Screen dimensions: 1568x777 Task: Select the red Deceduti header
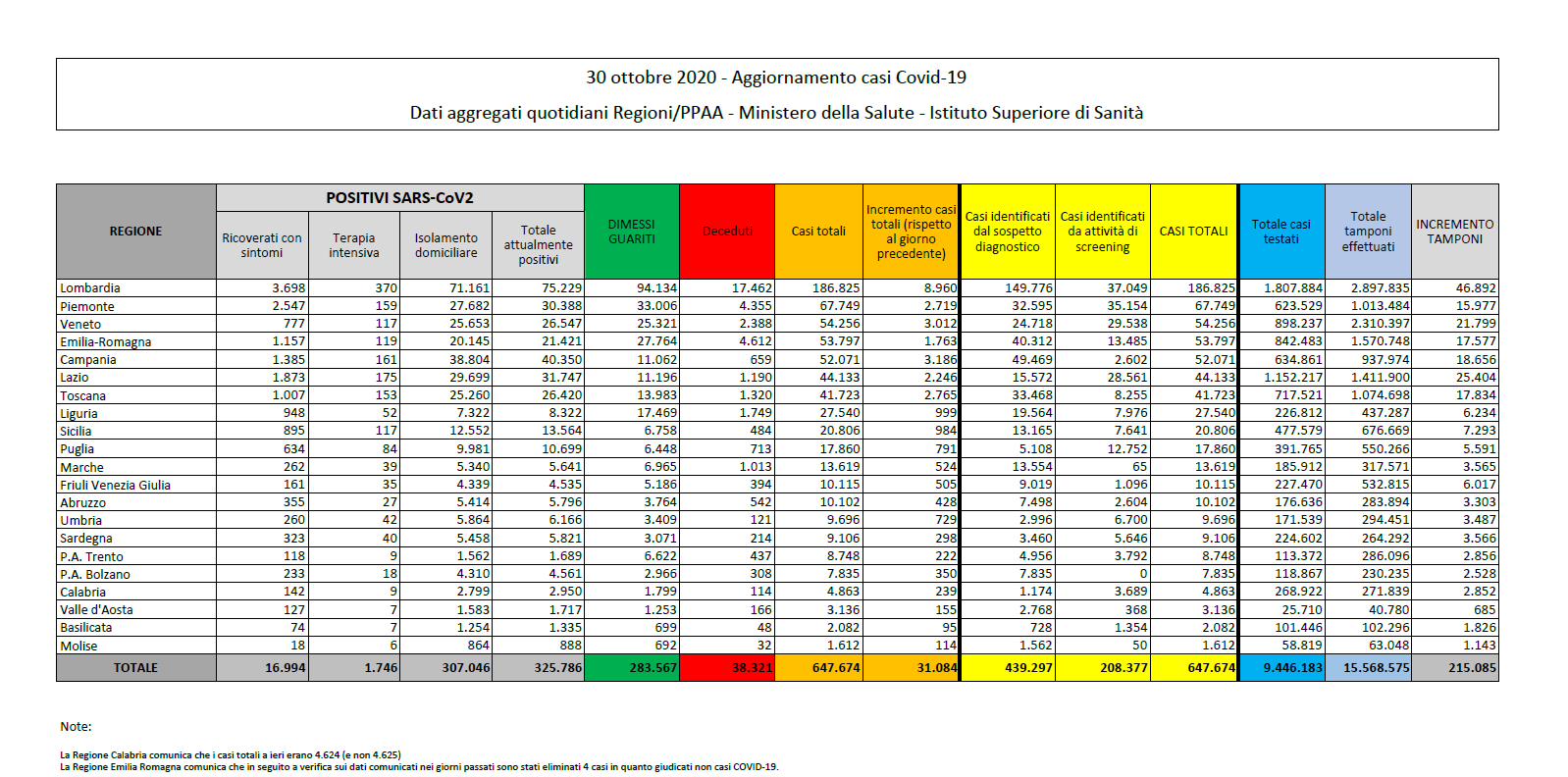tap(727, 232)
